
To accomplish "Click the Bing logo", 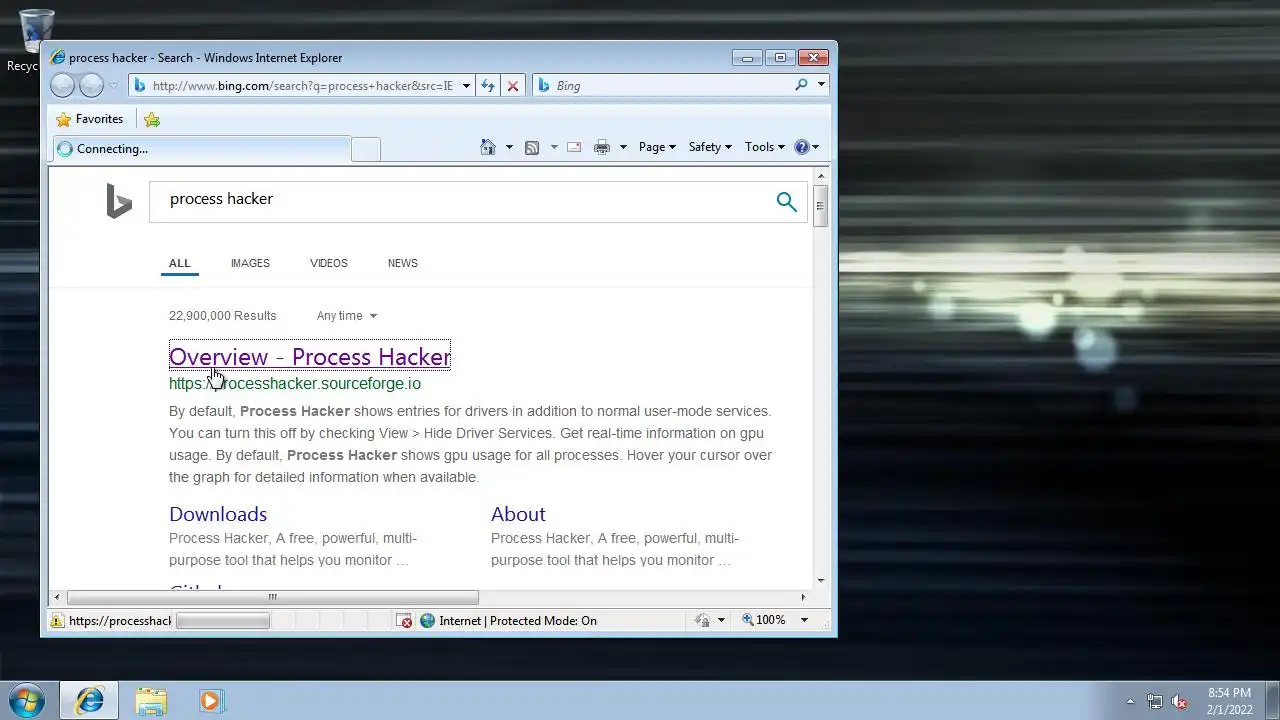I will pyautogui.click(x=119, y=201).
